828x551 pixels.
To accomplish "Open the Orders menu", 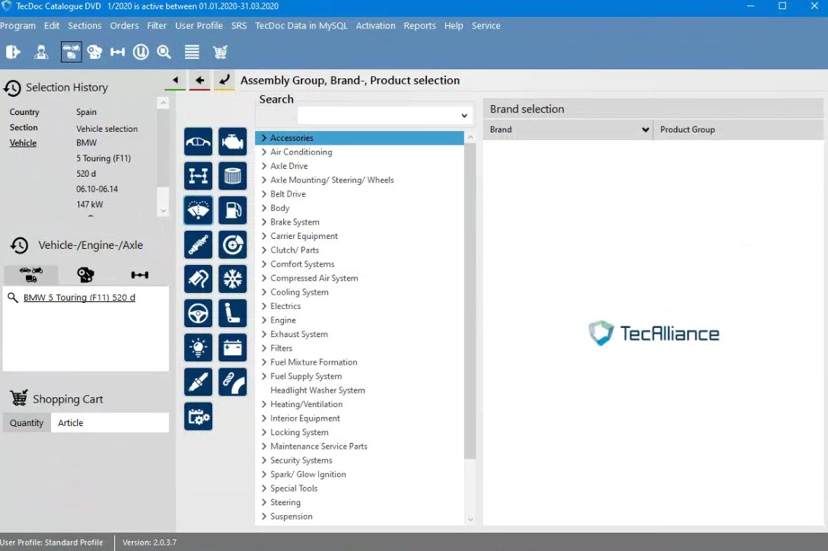I will (x=124, y=25).
